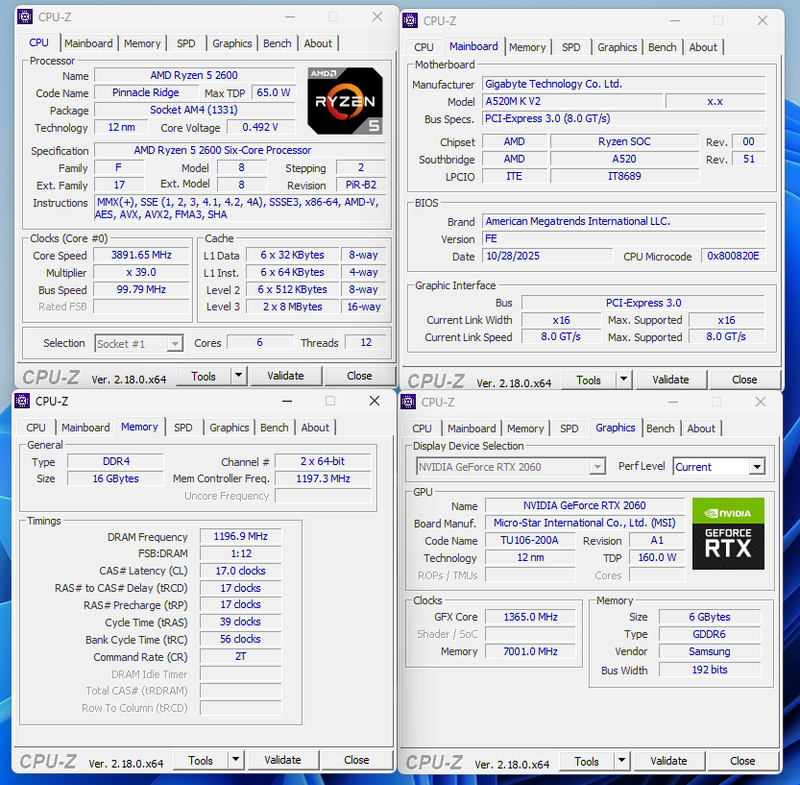Click the TDP 160.0 W value
Screen dimensions: 800x785
pyautogui.click(x=657, y=558)
